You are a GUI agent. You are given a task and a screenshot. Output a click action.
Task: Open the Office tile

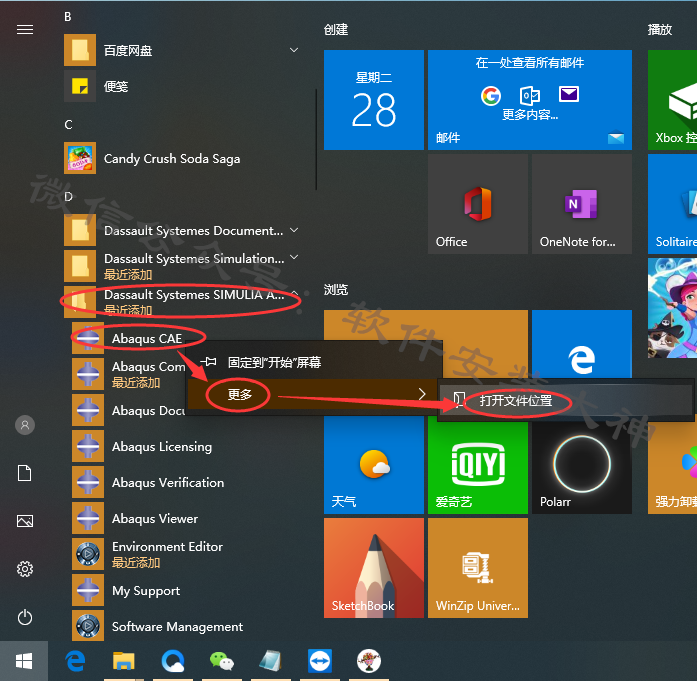[x=477, y=204]
